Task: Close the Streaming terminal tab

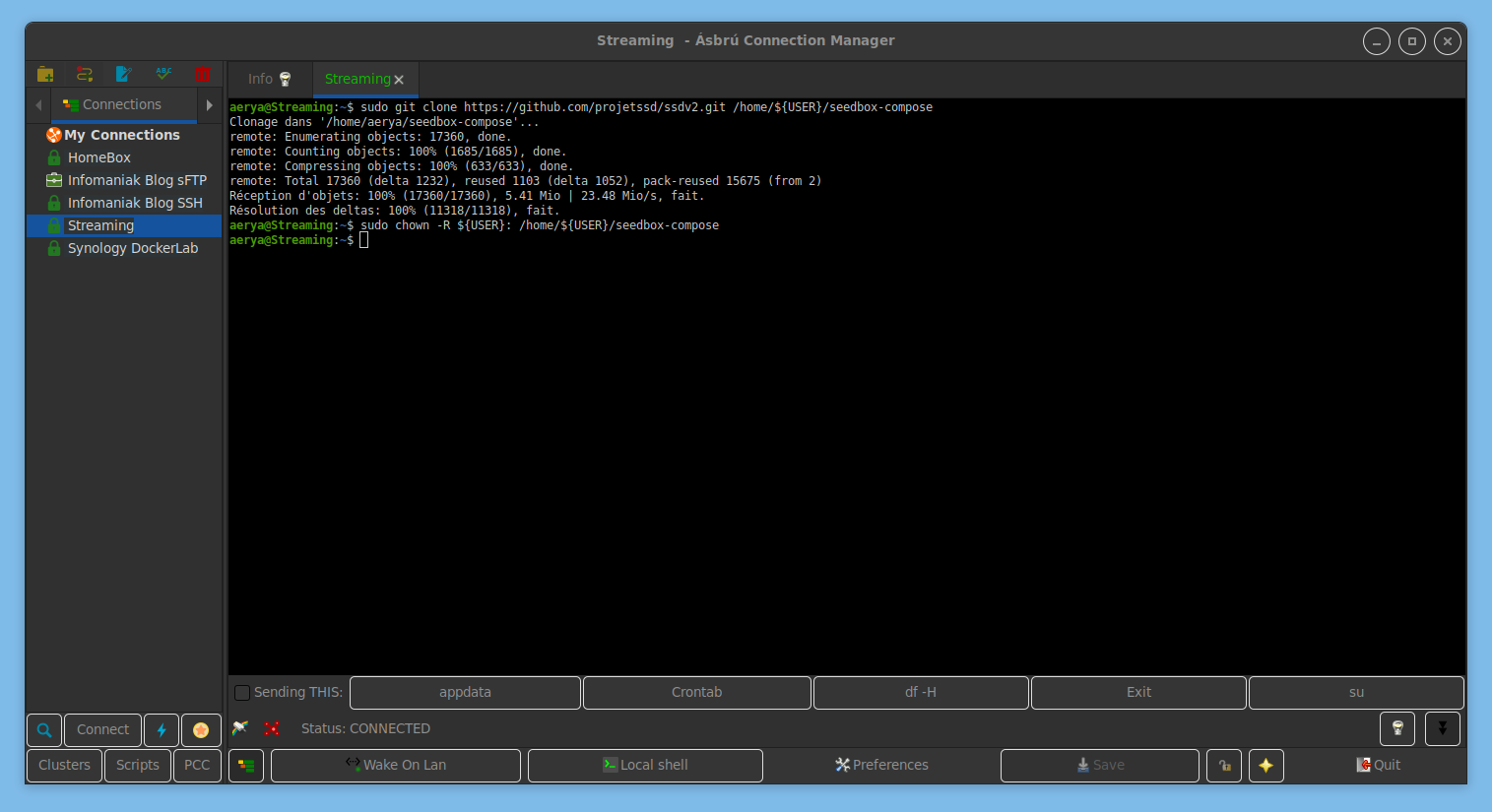Action: point(399,80)
